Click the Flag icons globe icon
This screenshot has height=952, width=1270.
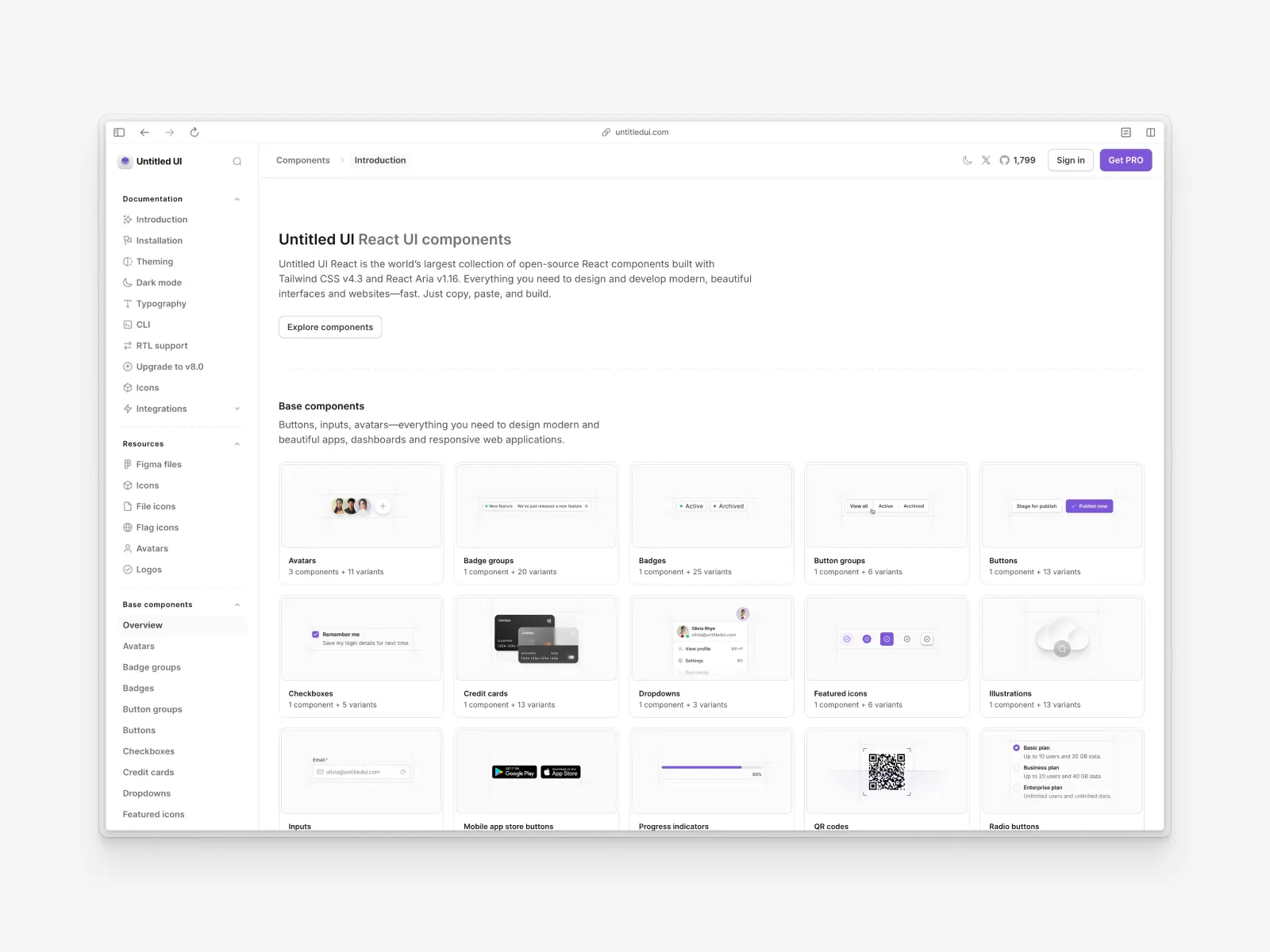click(x=128, y=528)
